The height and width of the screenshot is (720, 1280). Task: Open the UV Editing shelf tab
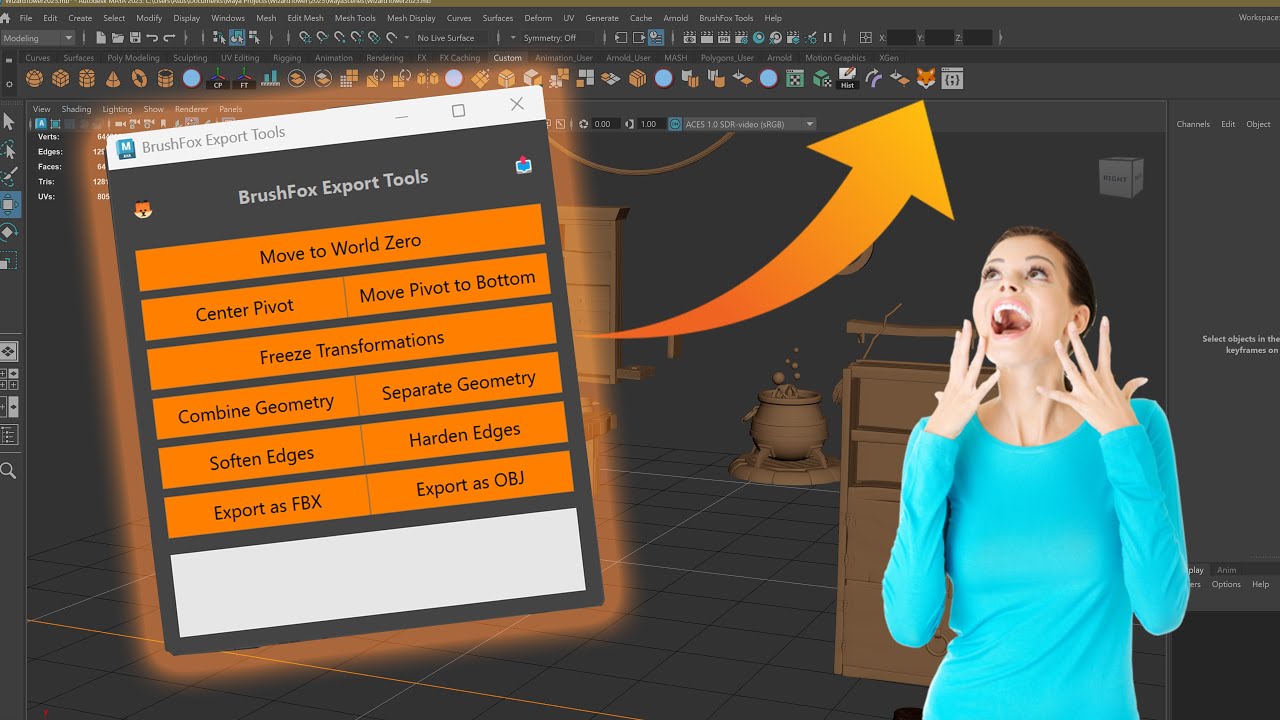(240, 57)
